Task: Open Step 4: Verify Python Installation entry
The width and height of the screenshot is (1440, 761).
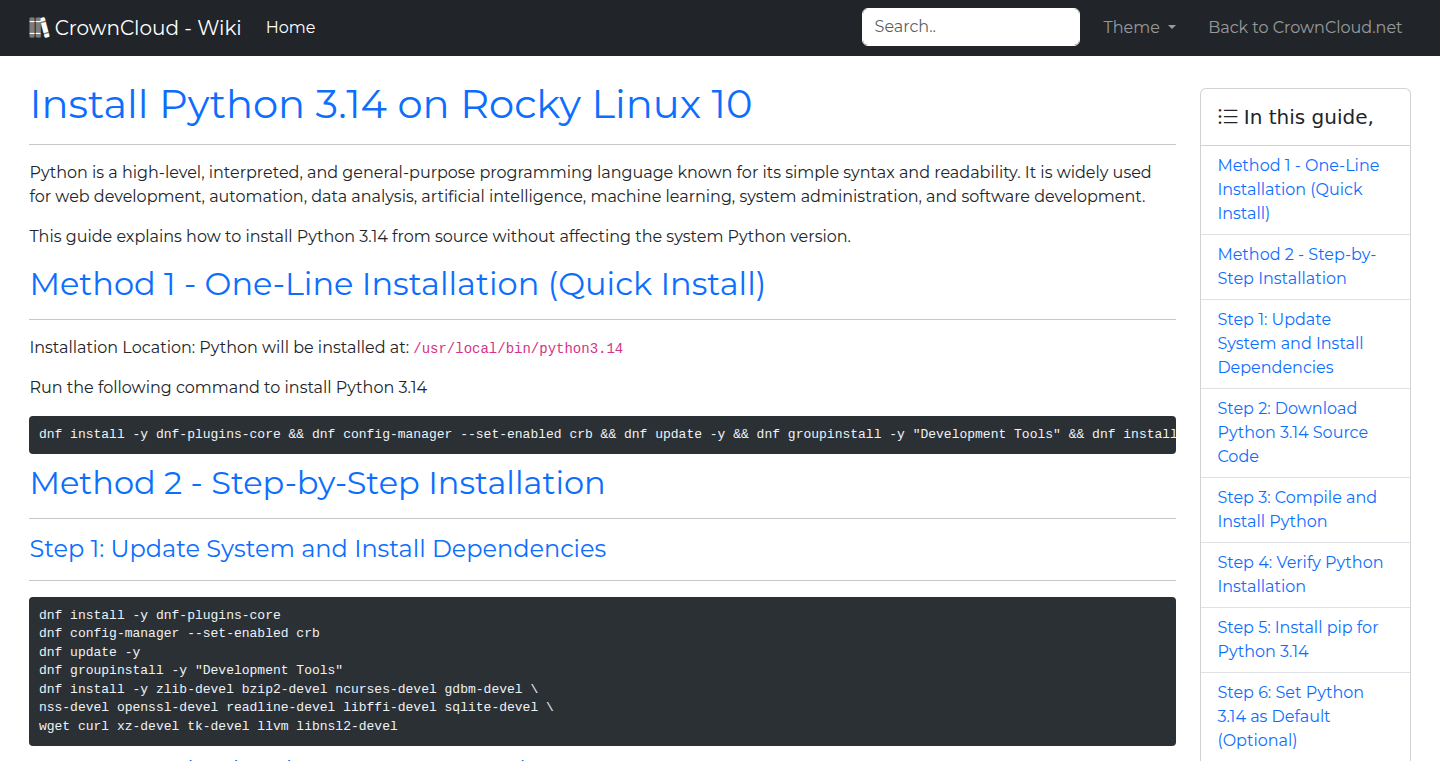Action: pyautogui.click(x=1305, y=574)
